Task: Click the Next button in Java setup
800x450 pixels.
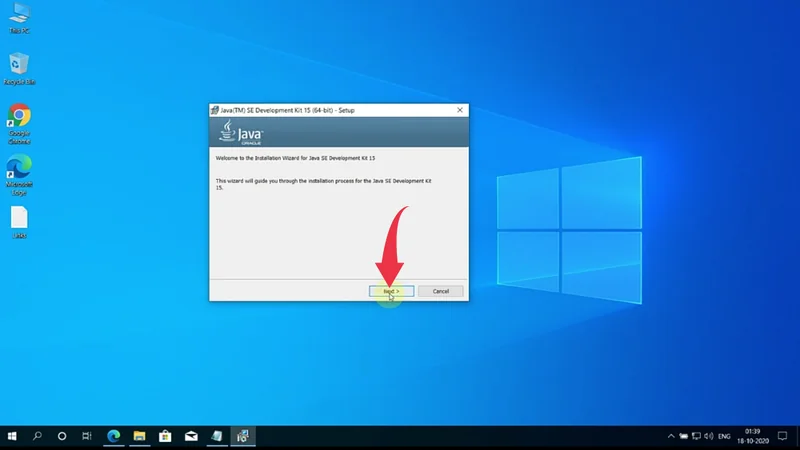Action: pyautogui.click(x=391, y=291)
